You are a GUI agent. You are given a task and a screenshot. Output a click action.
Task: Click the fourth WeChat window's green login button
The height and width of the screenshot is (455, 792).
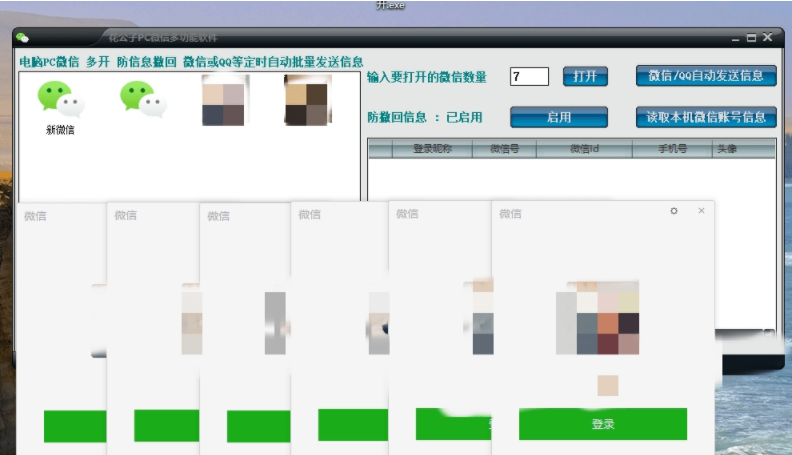(353, 425)
